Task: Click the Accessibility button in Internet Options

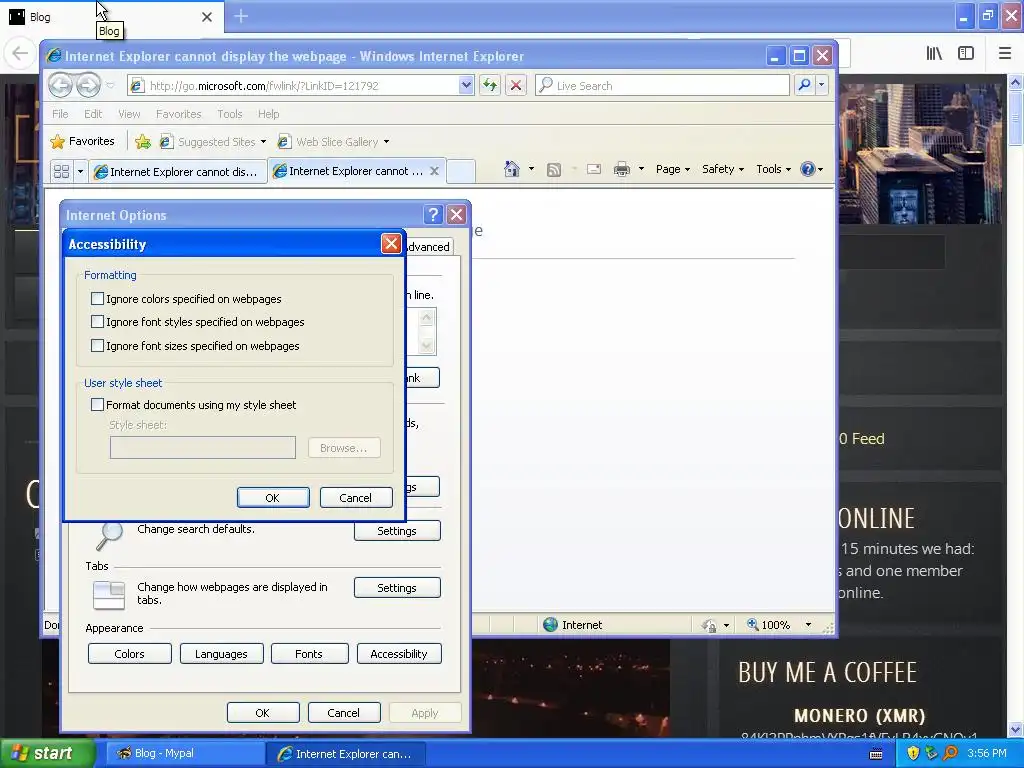Action: pos(399,654)
